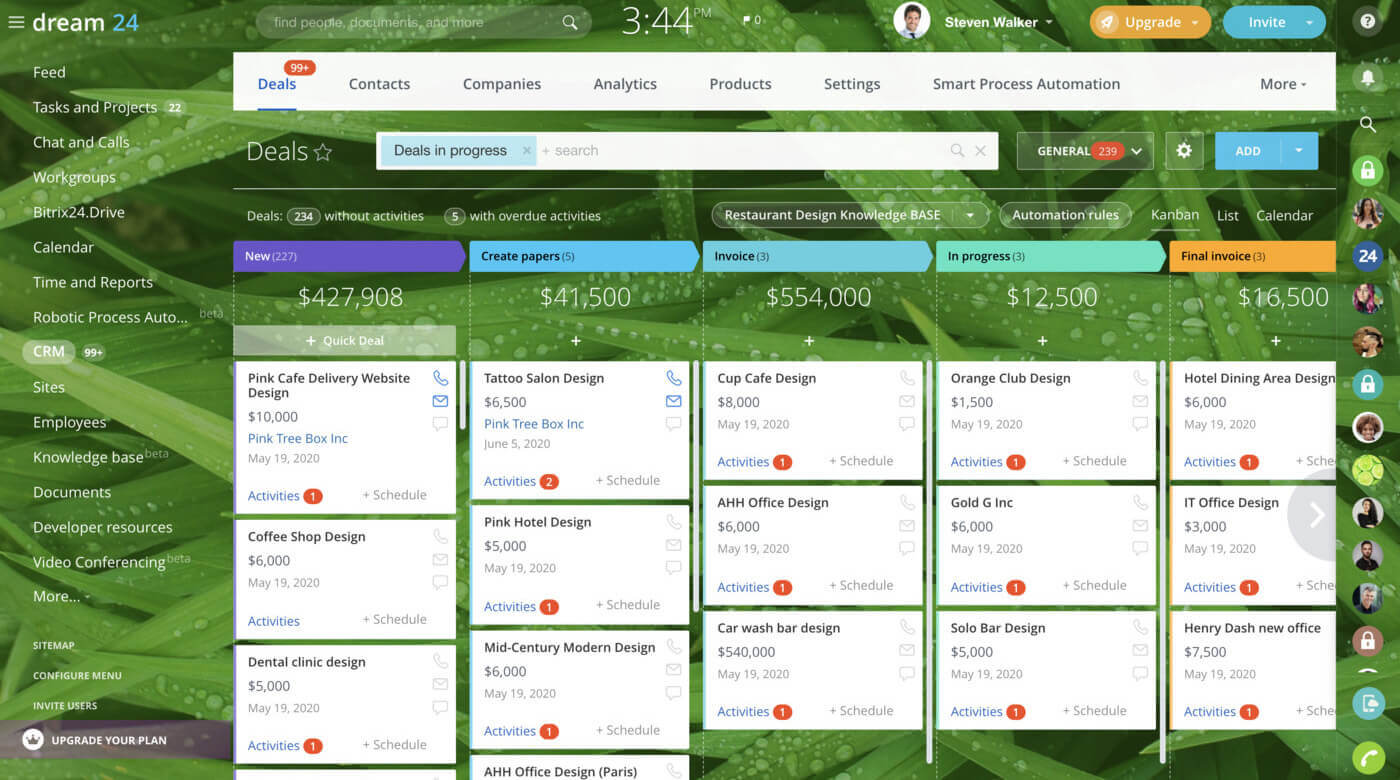Remove the Deals in progress filter chip
This screenshot has width=1400, height=780.
pyautogui.click(x=526, y=150)
